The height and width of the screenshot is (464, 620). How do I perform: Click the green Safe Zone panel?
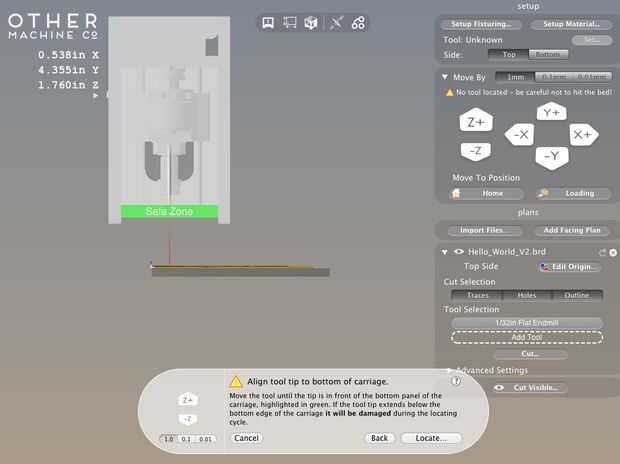click(x=169, y=212)
